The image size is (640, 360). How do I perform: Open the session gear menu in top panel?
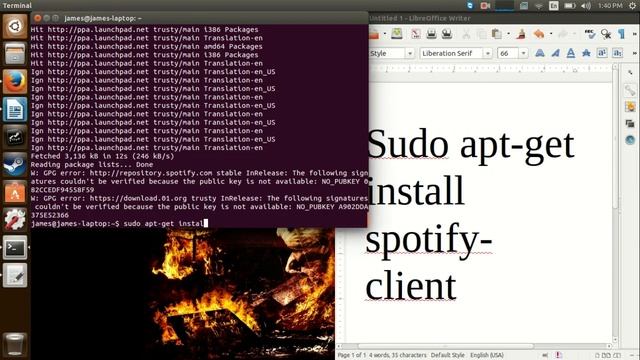[x=633, y=6]
